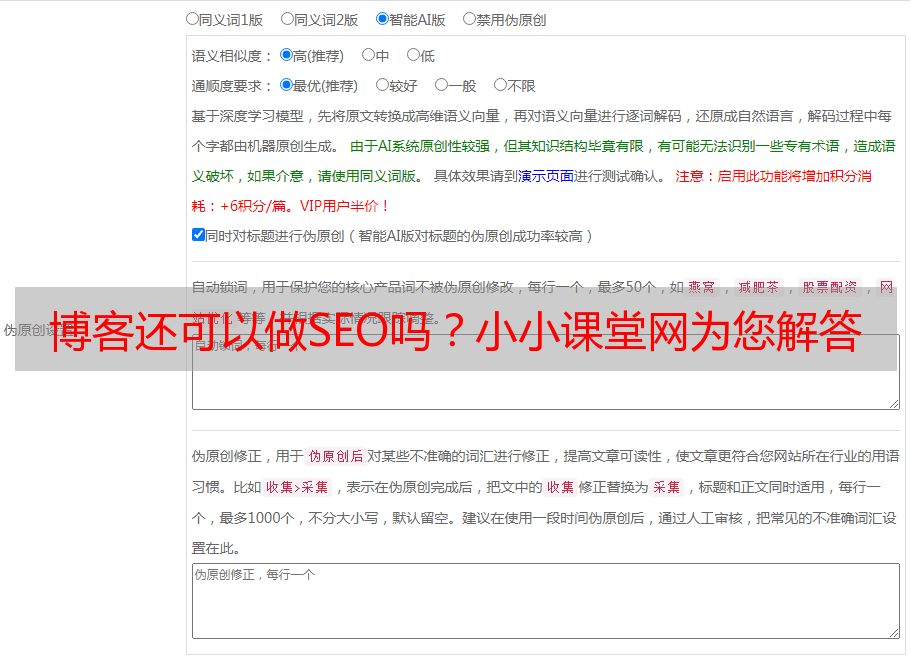Click the 收集>采集 example tag
This screenshot has width=911, height=658.
(297, 487)
